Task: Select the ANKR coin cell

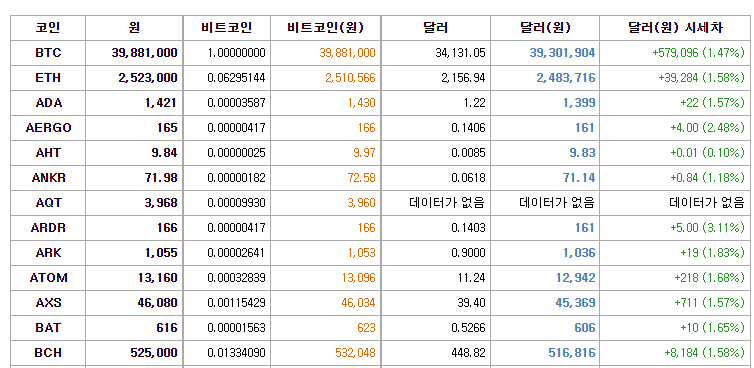Action: (48, 178)
